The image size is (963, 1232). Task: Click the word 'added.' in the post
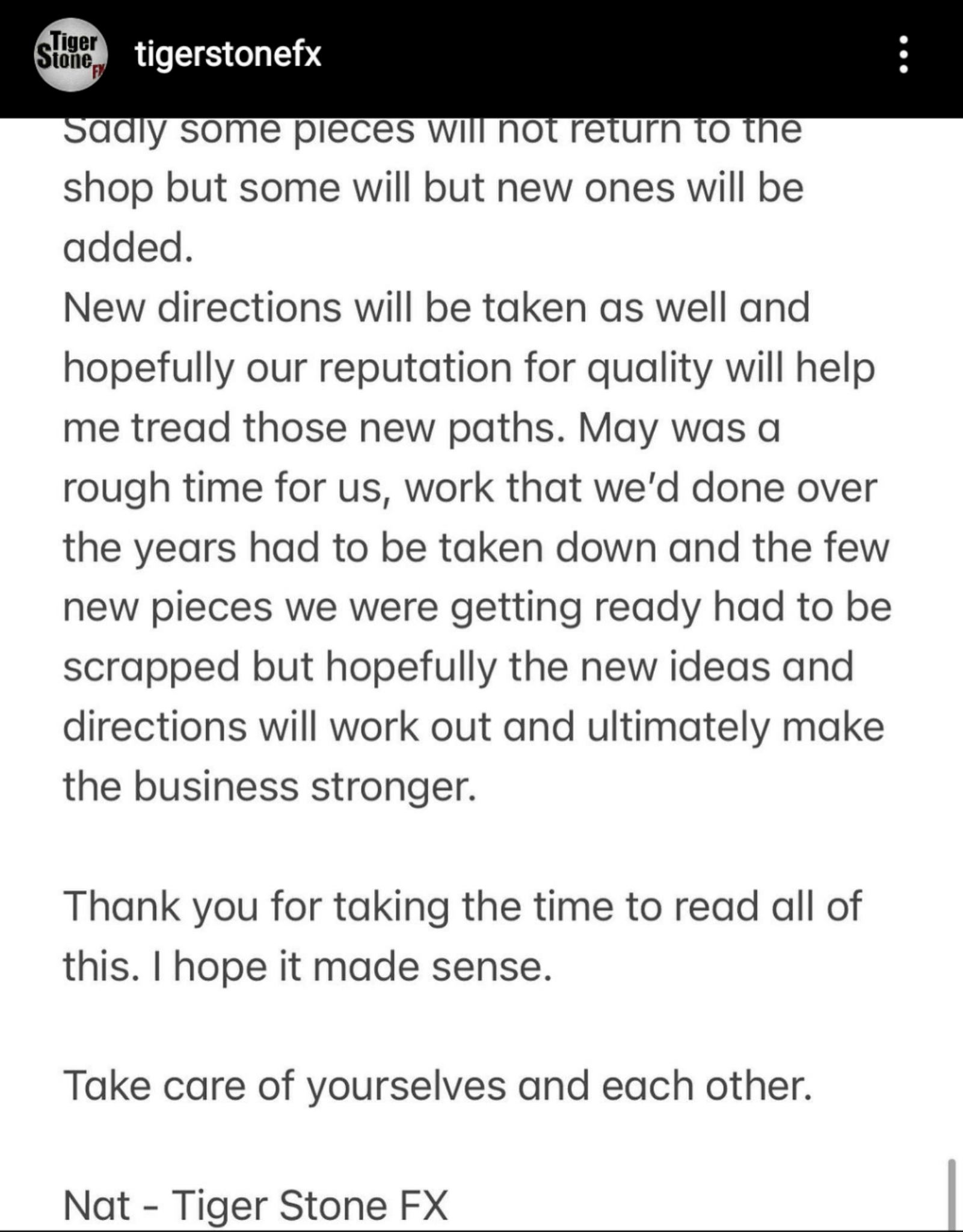(x=129, y=247)
